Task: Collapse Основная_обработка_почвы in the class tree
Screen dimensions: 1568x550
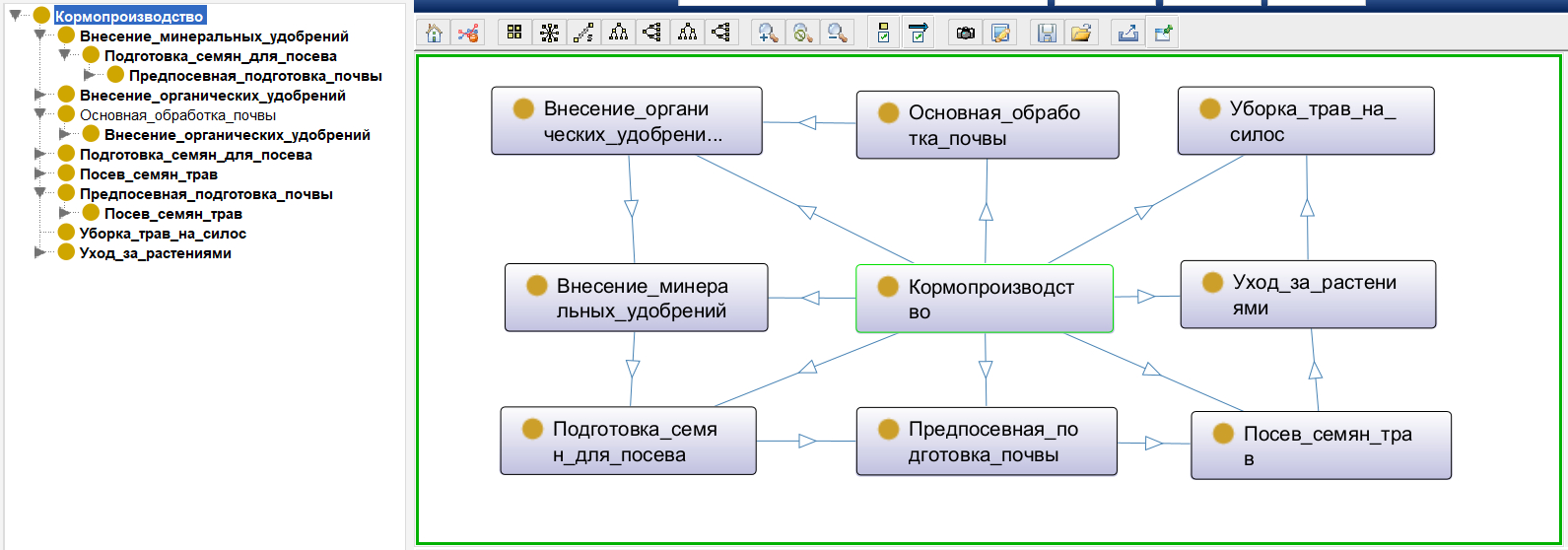Action: pos(40,115)
